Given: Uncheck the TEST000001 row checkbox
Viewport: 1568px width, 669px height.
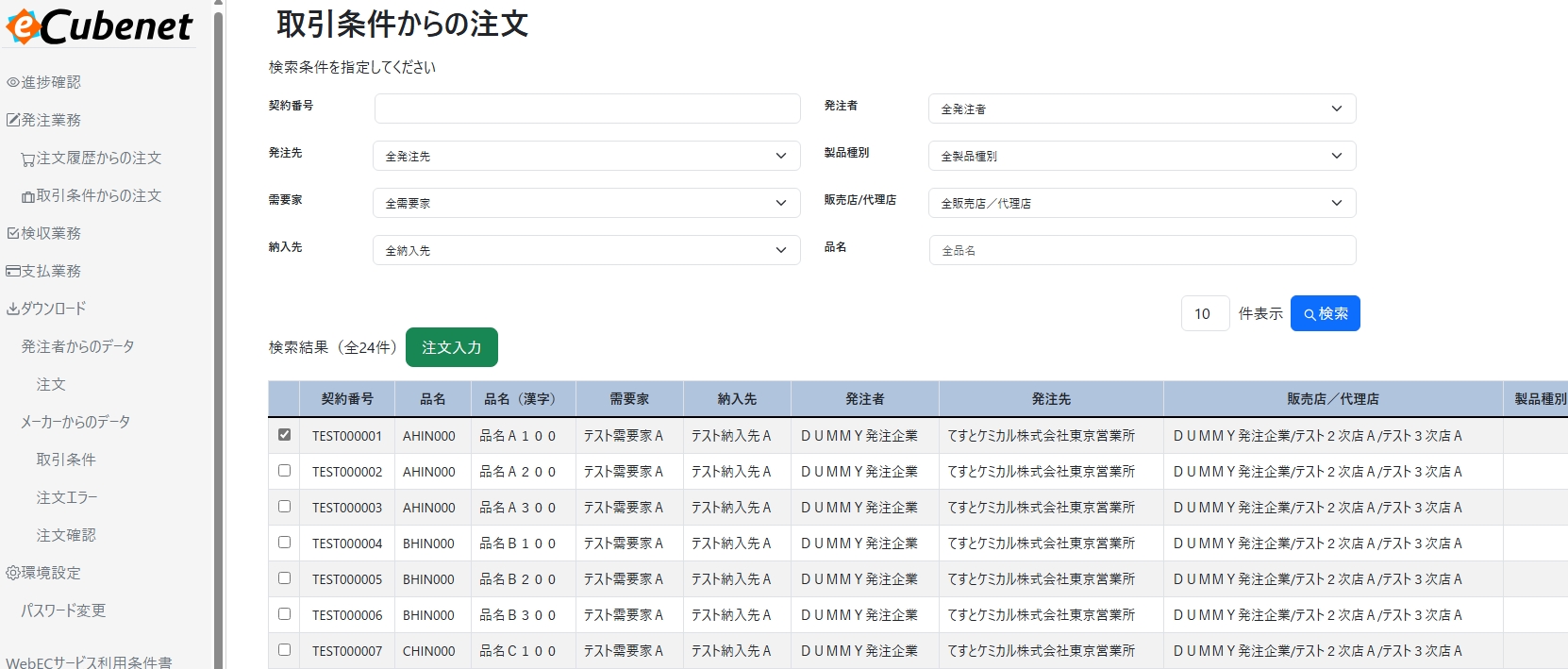Looking at the screenshot, I should click(284, 435).
